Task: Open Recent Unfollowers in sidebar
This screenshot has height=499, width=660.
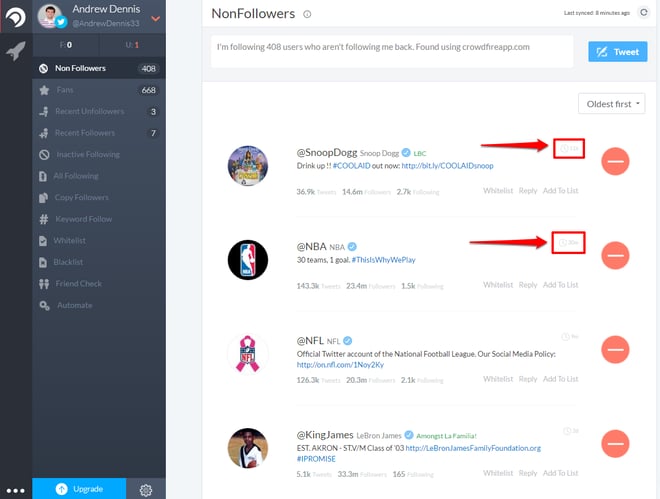Action: [99, 111]
